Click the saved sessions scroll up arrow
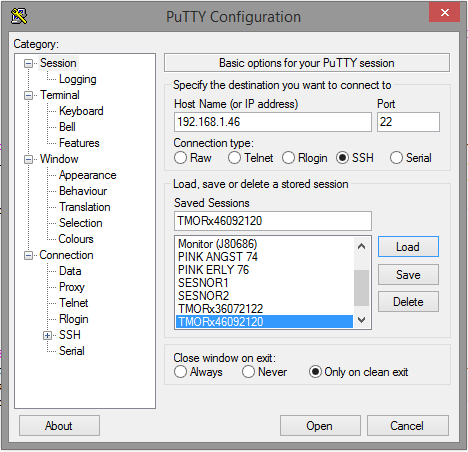 361,247
